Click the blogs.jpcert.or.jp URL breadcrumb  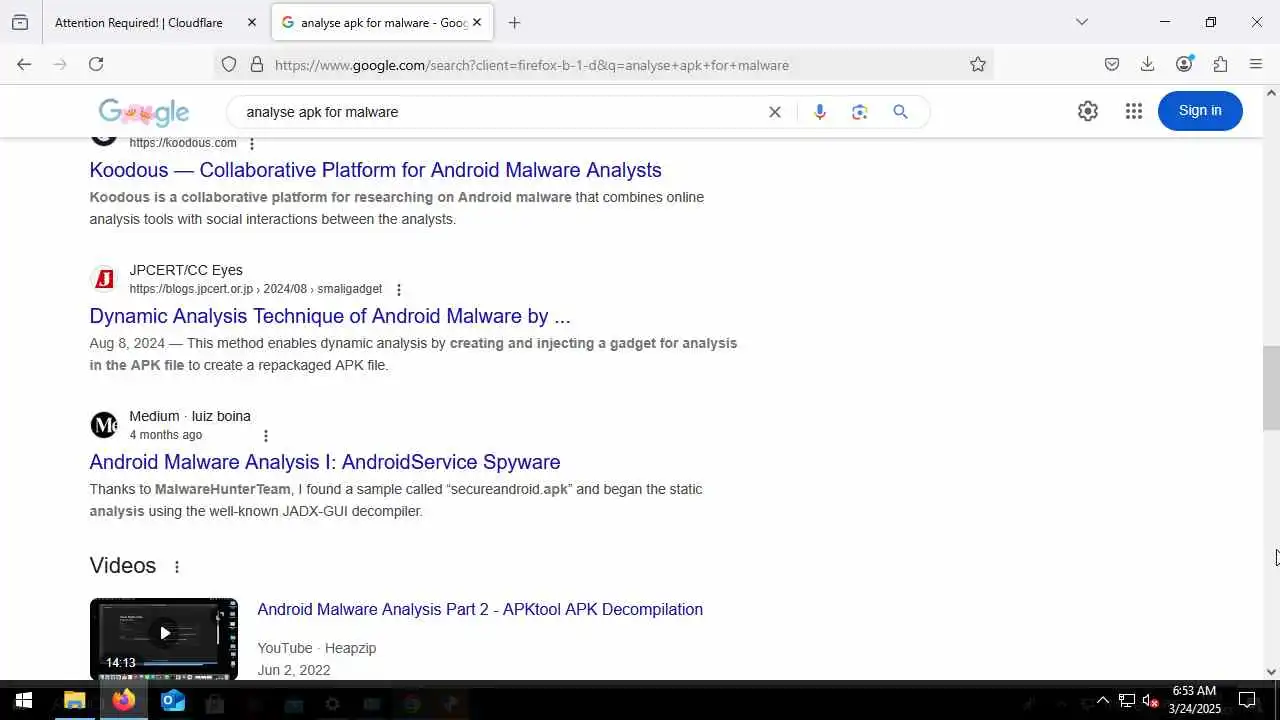pyautogui.click(x=256, y=289)
